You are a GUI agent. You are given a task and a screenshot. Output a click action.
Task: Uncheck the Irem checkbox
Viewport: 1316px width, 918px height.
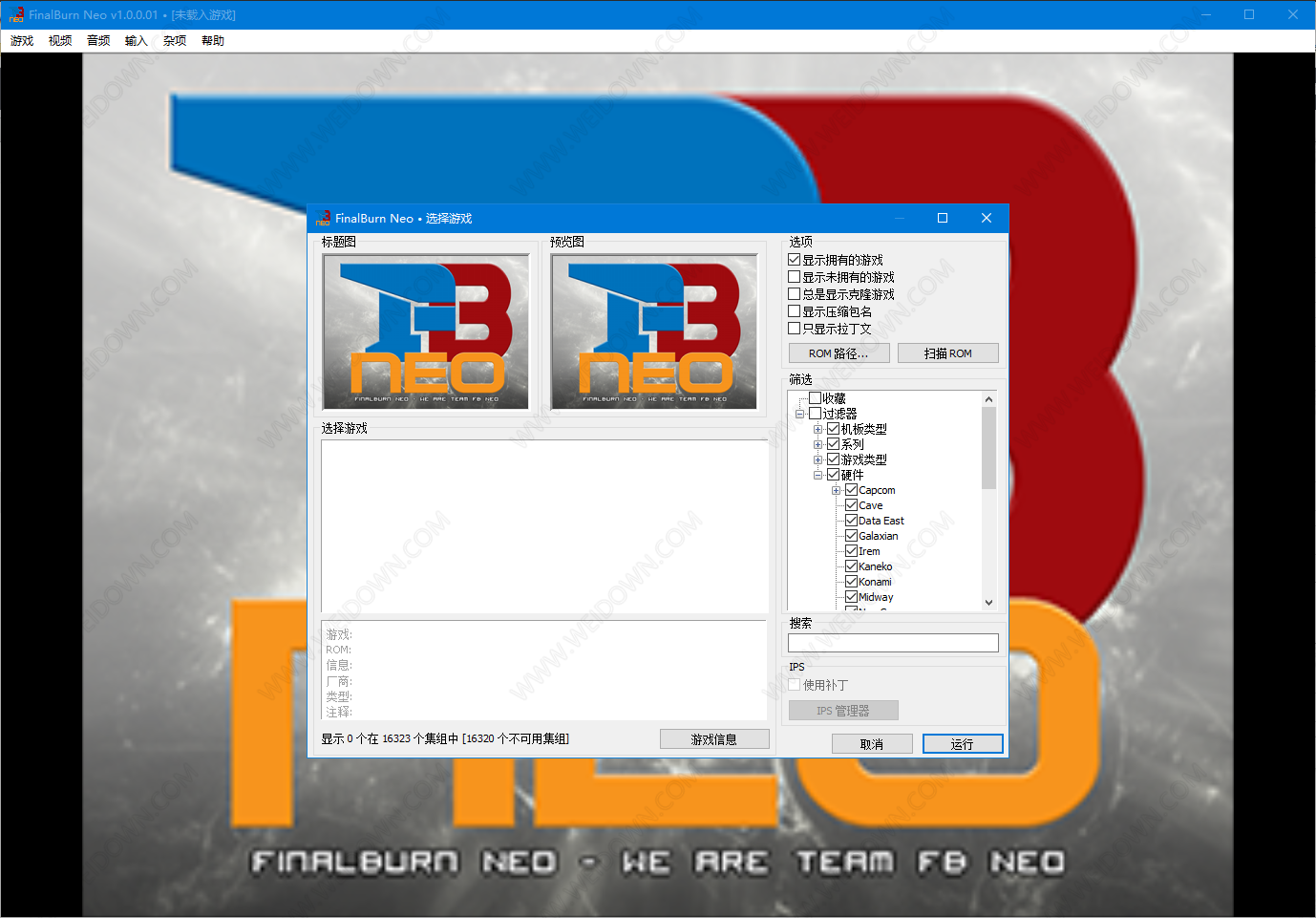click(851, 551)
